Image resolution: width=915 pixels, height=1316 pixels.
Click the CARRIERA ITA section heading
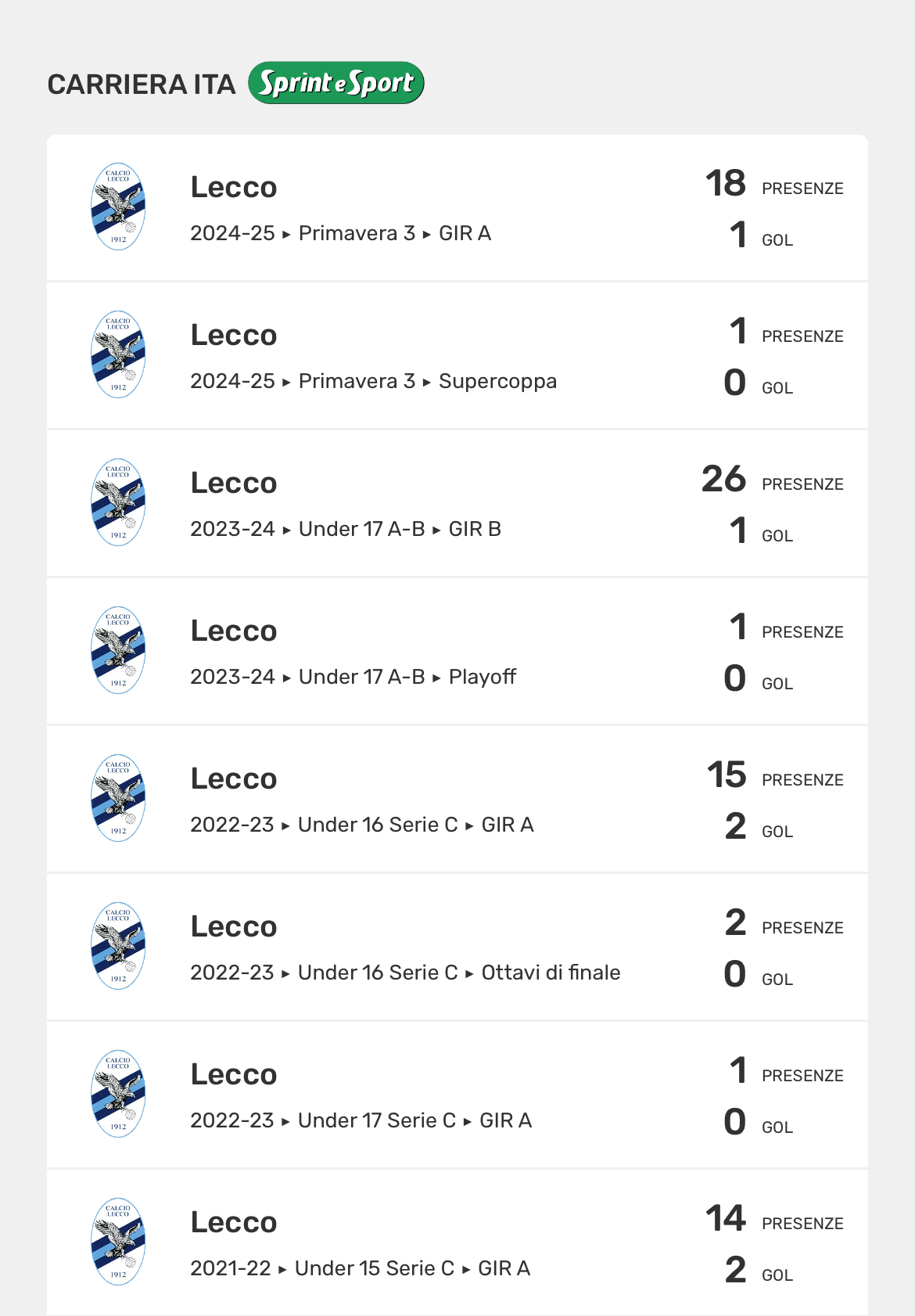click(142, 84)
